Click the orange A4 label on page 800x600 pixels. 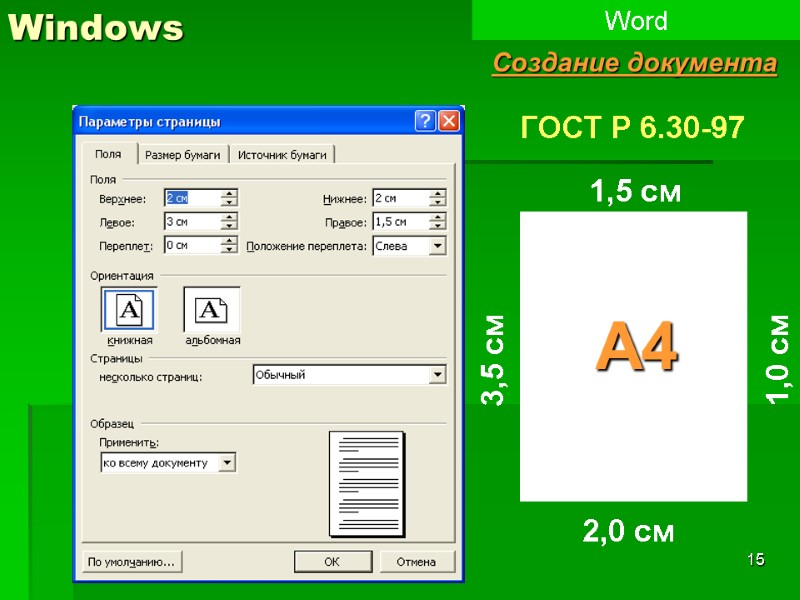click(636, 346)
